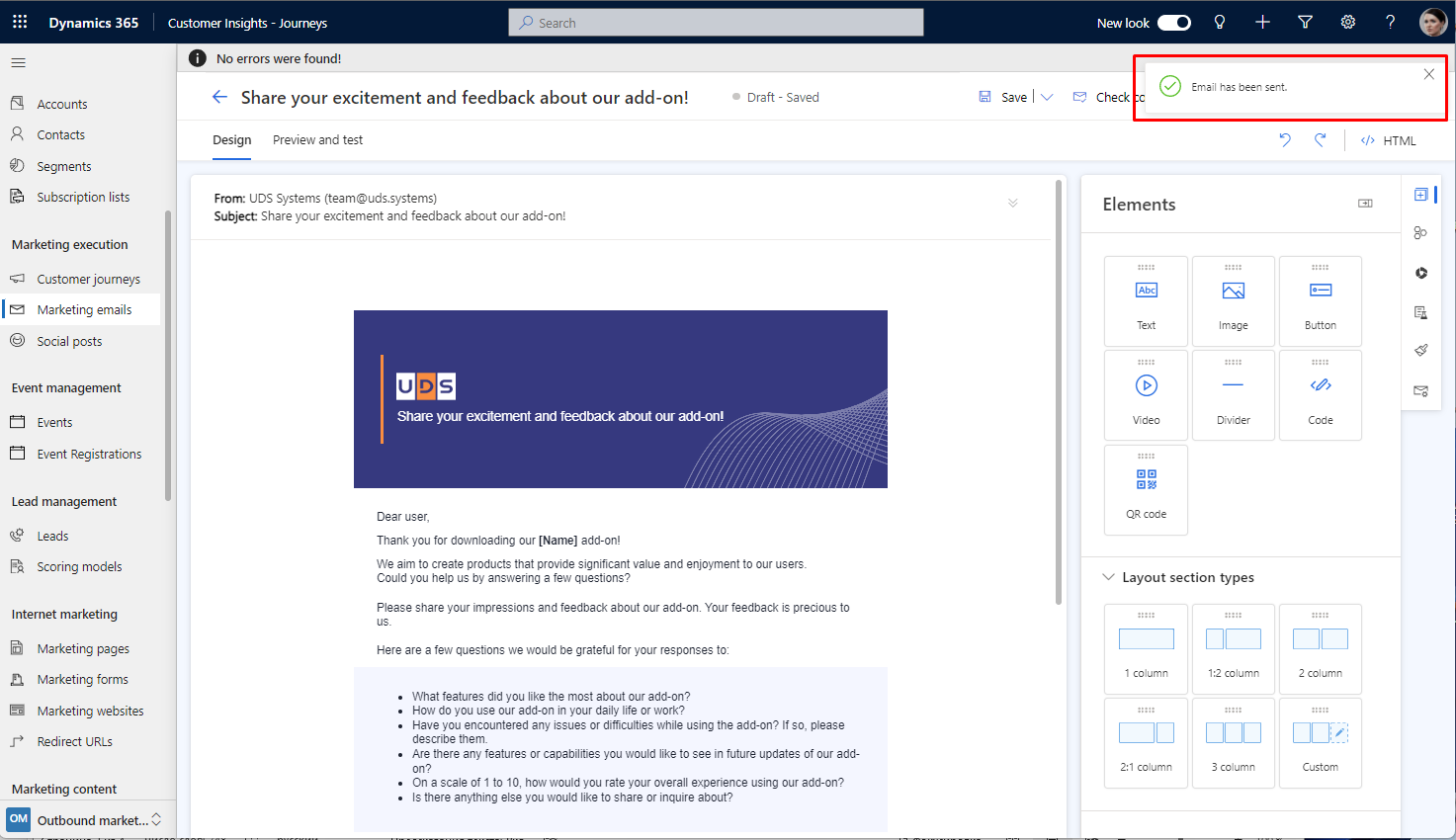Image resolution: width=1456 pixels, height=840 pixels.
Task: Open Subscription lists in the sidebar
Action: [81, 197]
